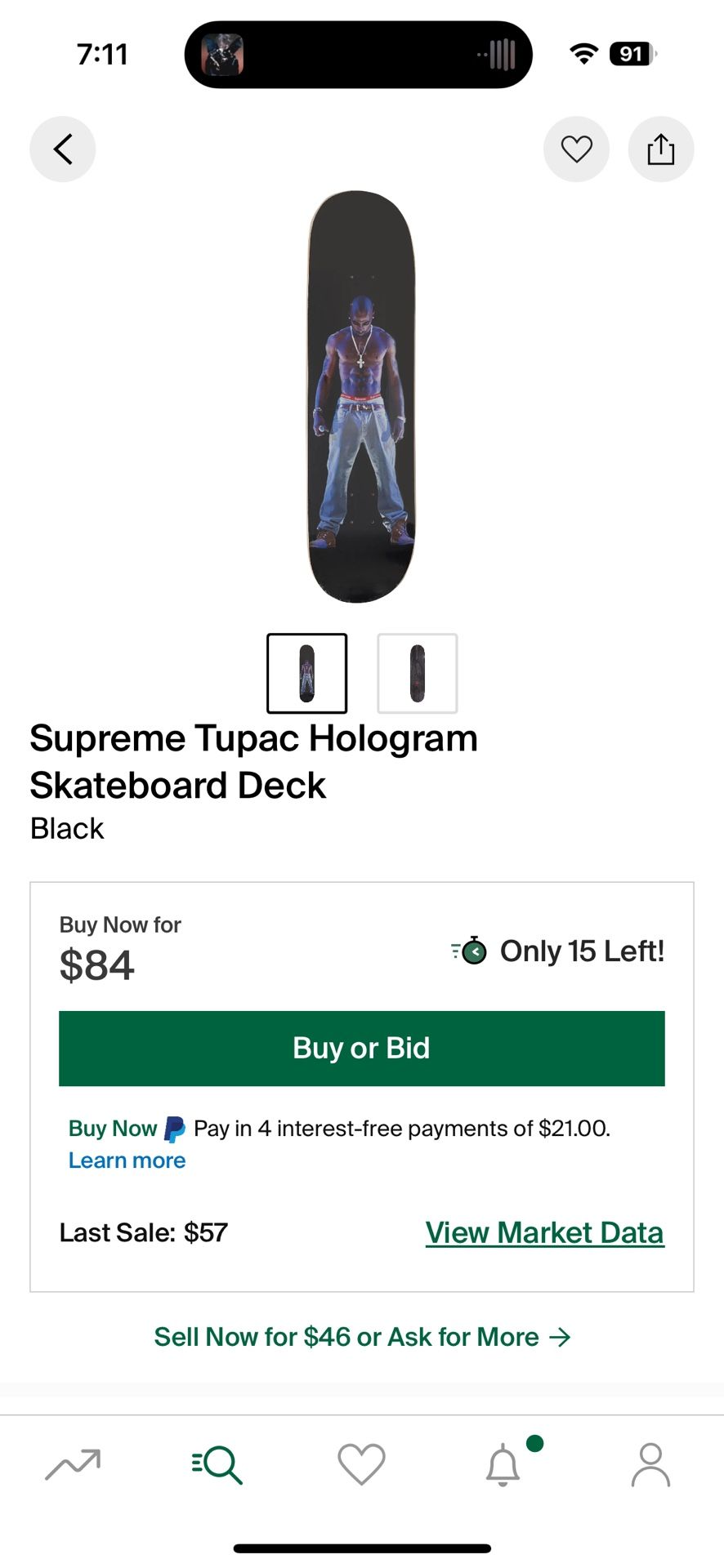Select the first deck thumbnail

point(307,673)
